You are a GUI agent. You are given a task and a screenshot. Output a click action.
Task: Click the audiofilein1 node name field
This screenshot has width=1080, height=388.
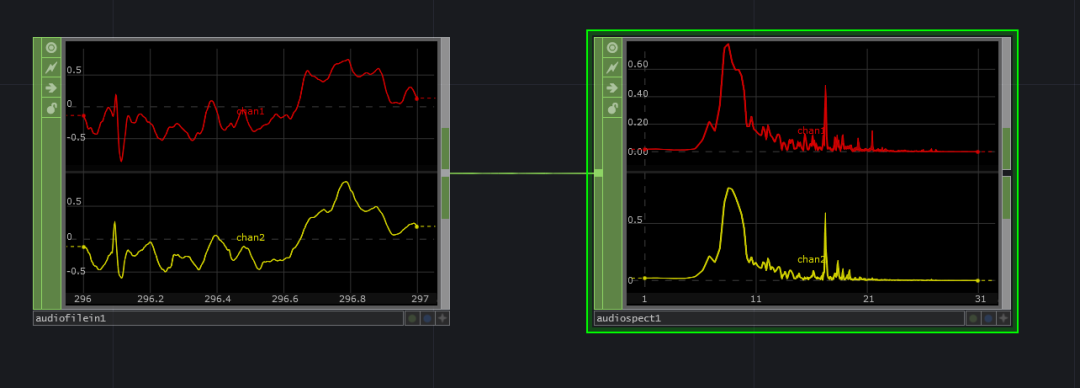[218, 318]
